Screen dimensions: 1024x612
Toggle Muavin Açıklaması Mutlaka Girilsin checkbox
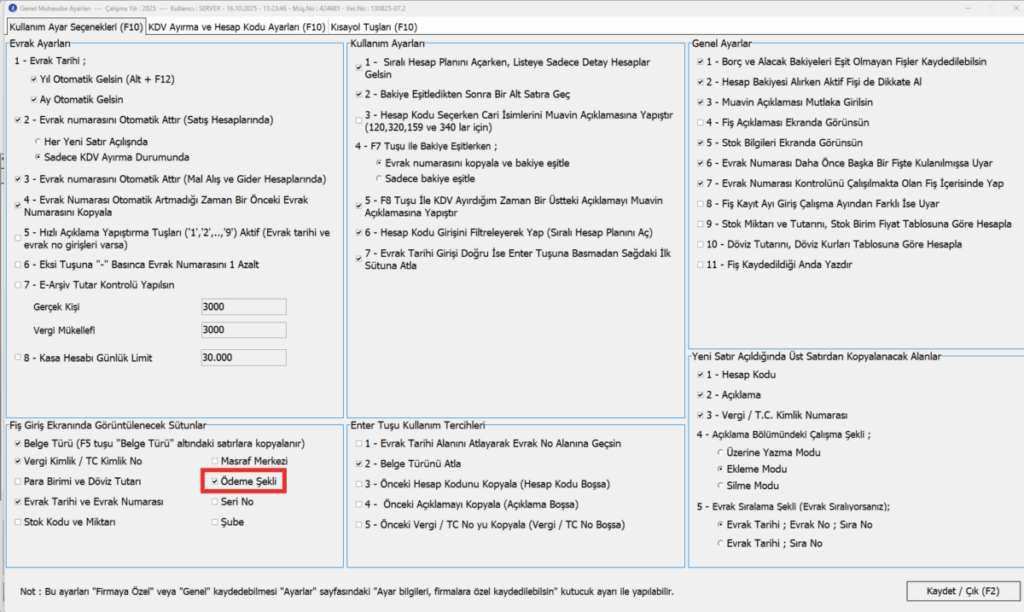pyautogui.click(x=700, y=102)
